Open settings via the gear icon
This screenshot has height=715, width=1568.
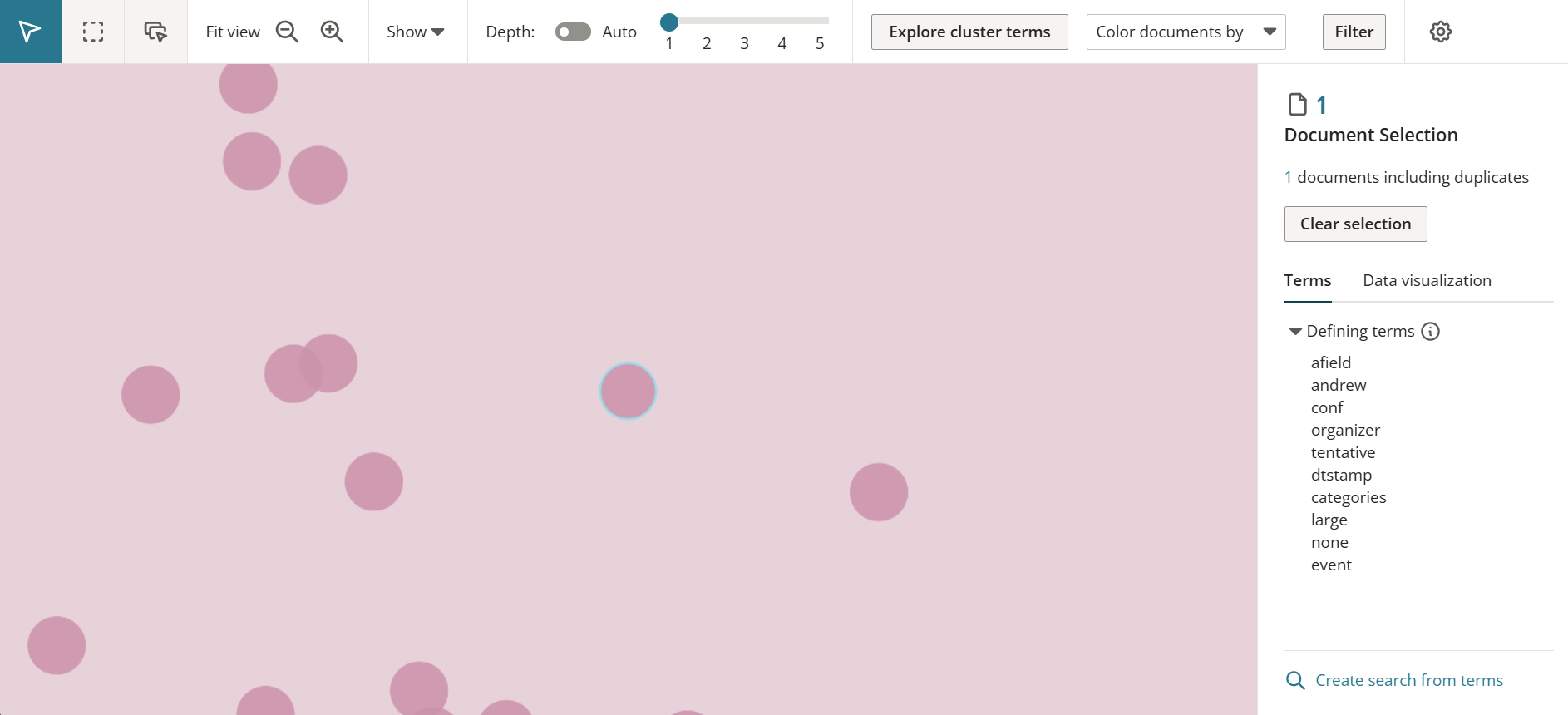[x=1441, y=32]
